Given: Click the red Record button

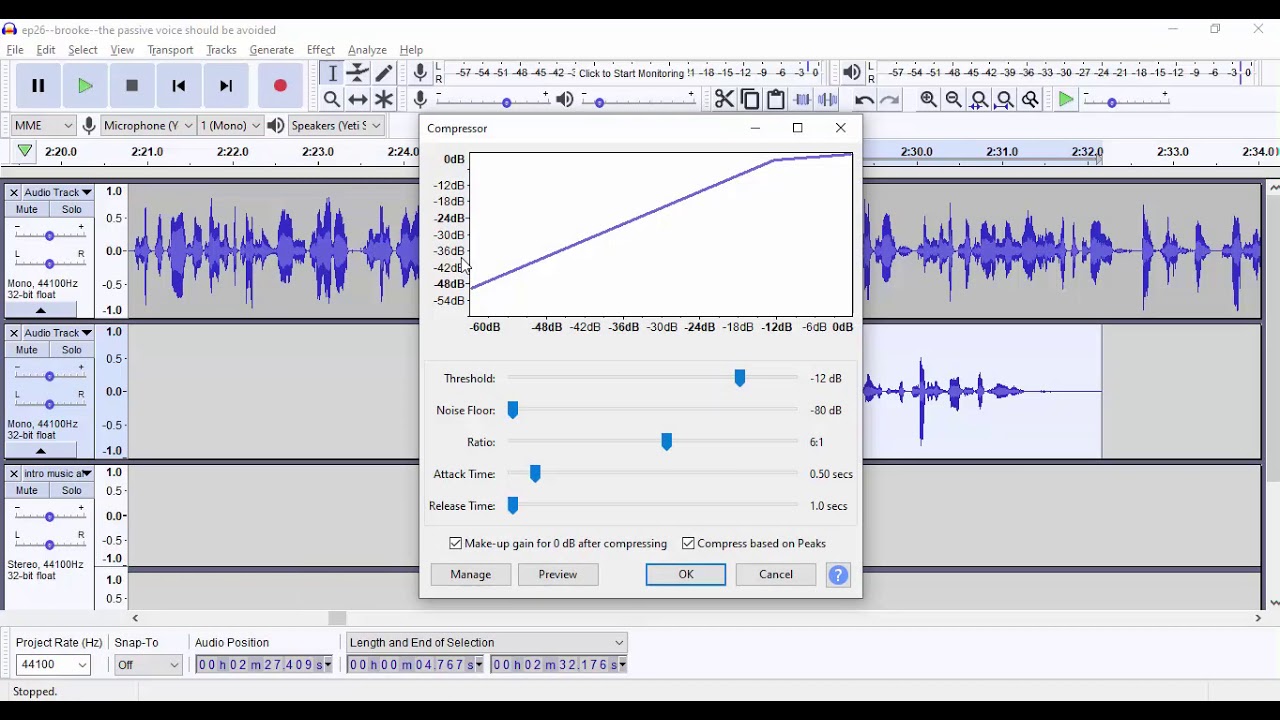Looking at the screenshot, I should pos(280,86).
